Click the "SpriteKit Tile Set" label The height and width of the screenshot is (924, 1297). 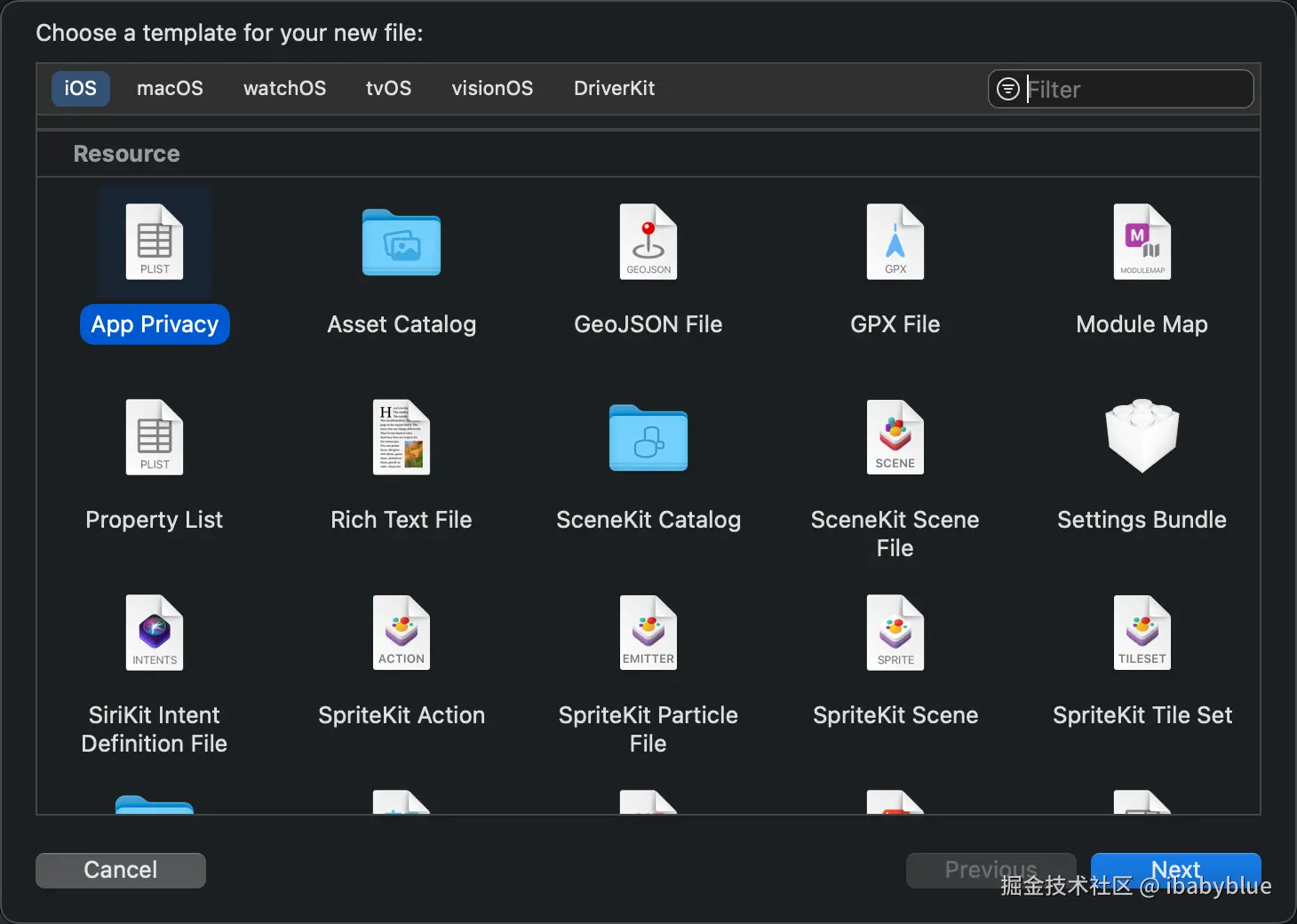click(1142, 715)
